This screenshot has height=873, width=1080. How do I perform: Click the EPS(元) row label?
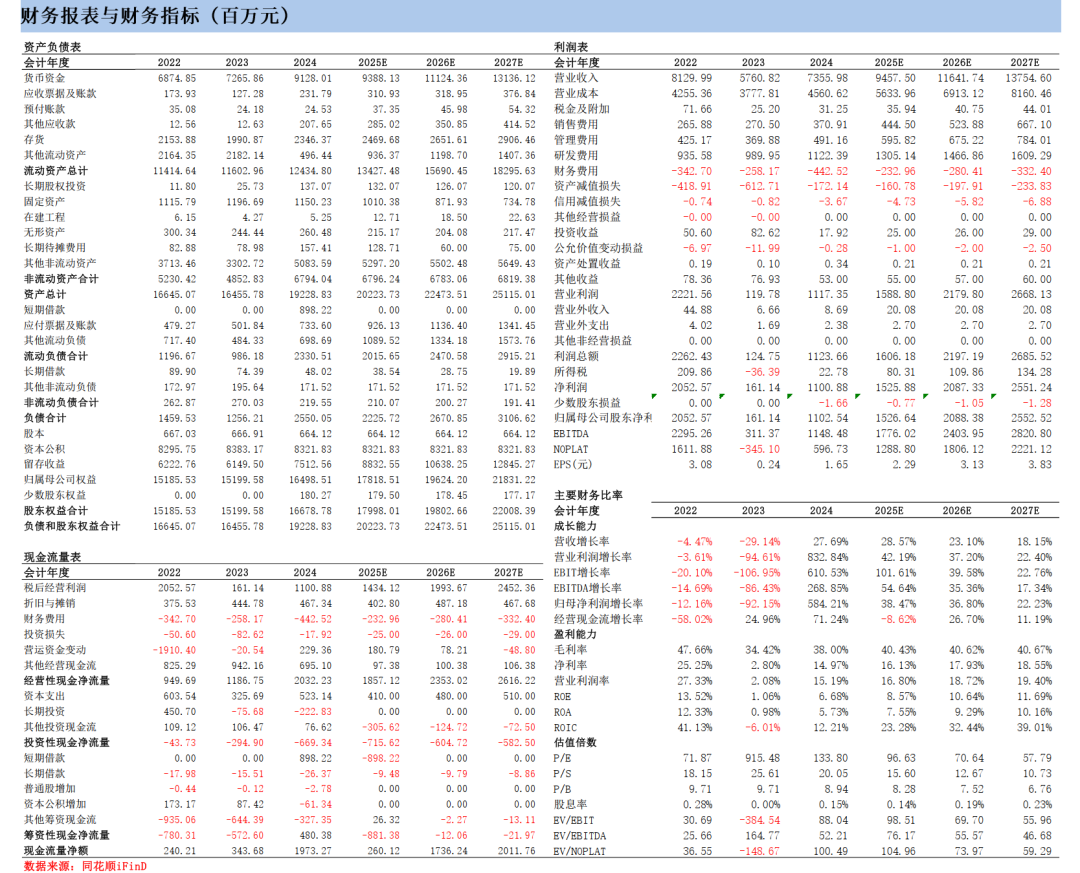572,464
